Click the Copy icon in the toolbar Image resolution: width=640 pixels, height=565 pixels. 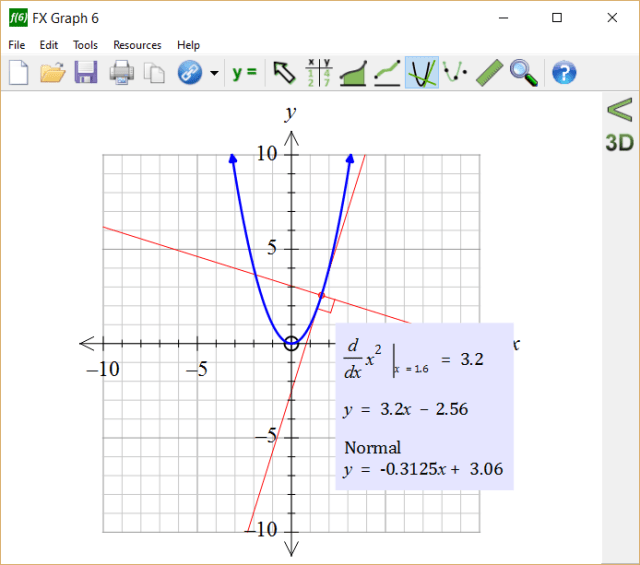click(x=154, y=73)
